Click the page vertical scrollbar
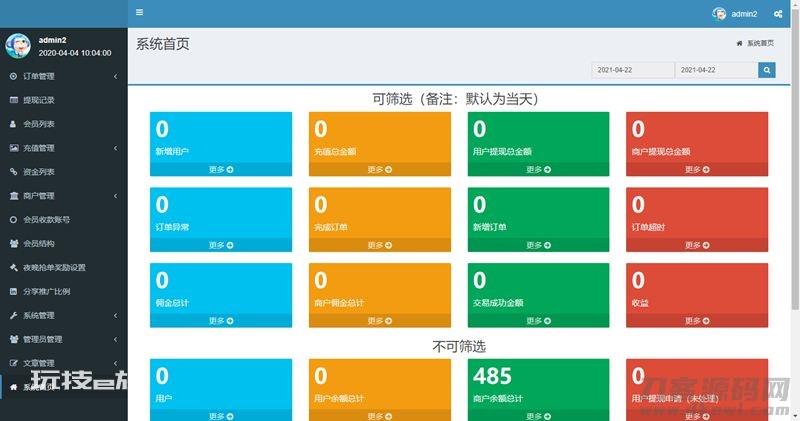Image resolution: width=800 pixels, height=421 pixels. (795, 158)
